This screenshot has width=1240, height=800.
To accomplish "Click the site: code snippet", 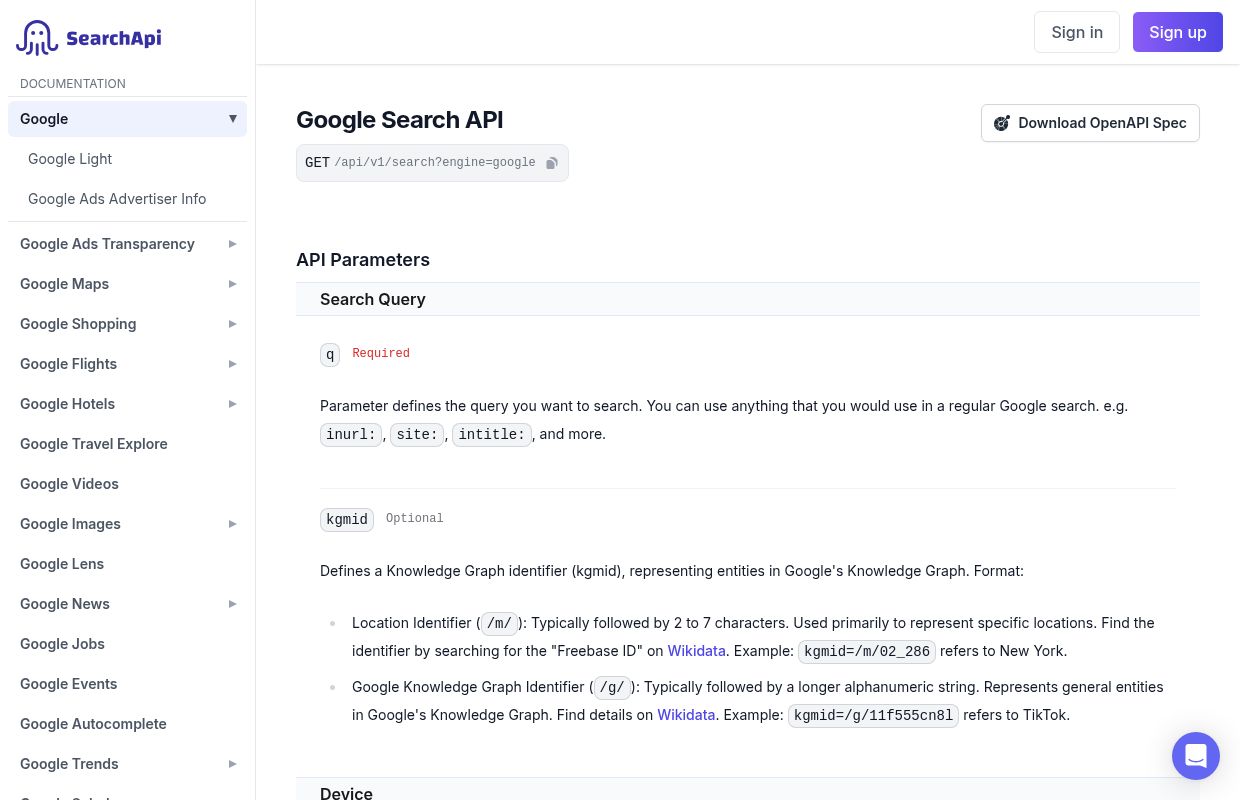I will coord(417,435).
